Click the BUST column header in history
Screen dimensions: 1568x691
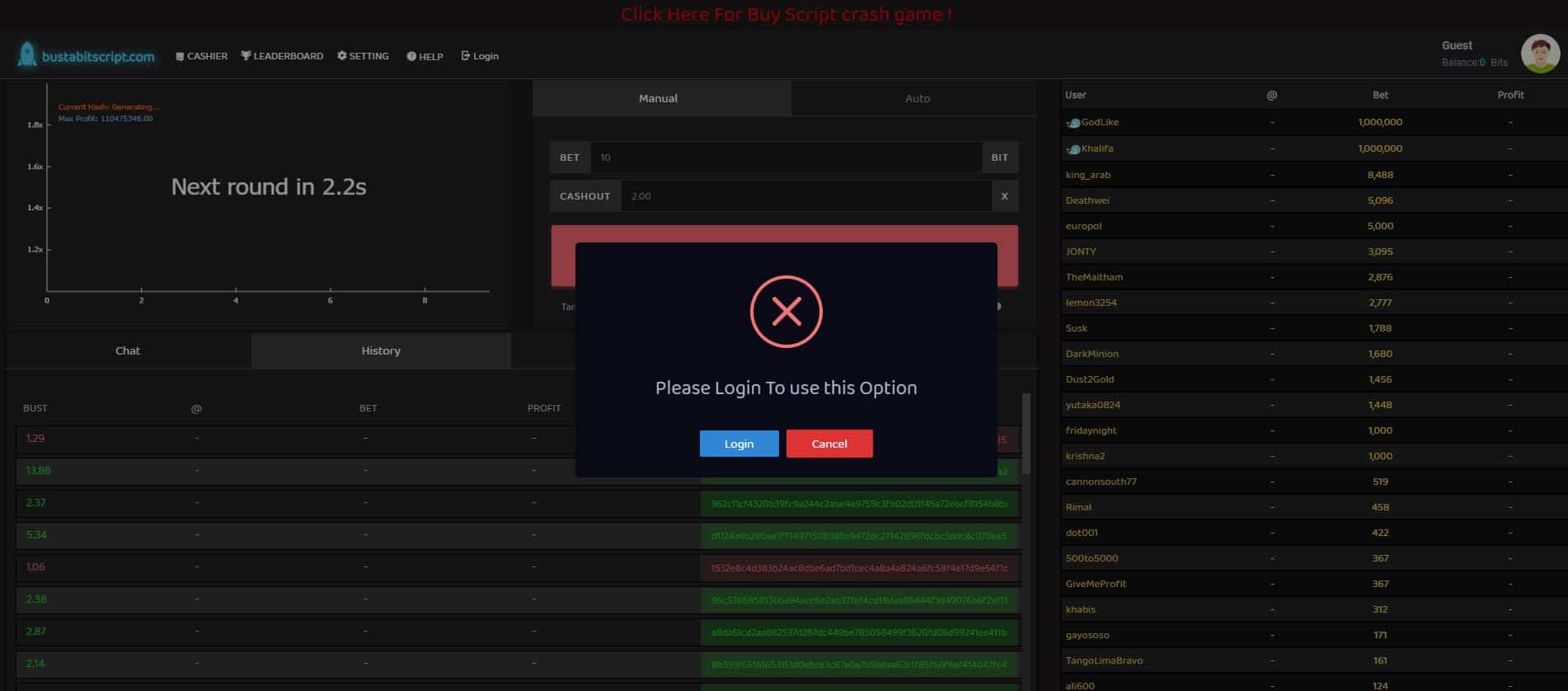click(35, 408)
